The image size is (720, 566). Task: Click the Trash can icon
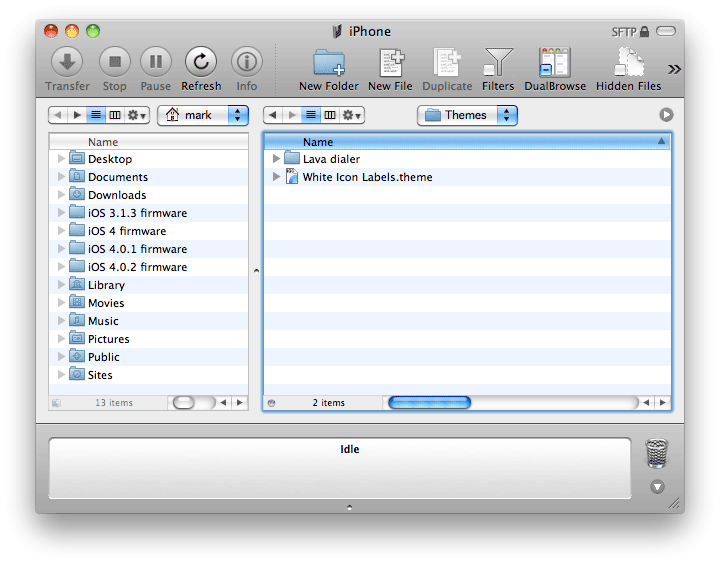(x=656, y=453)
